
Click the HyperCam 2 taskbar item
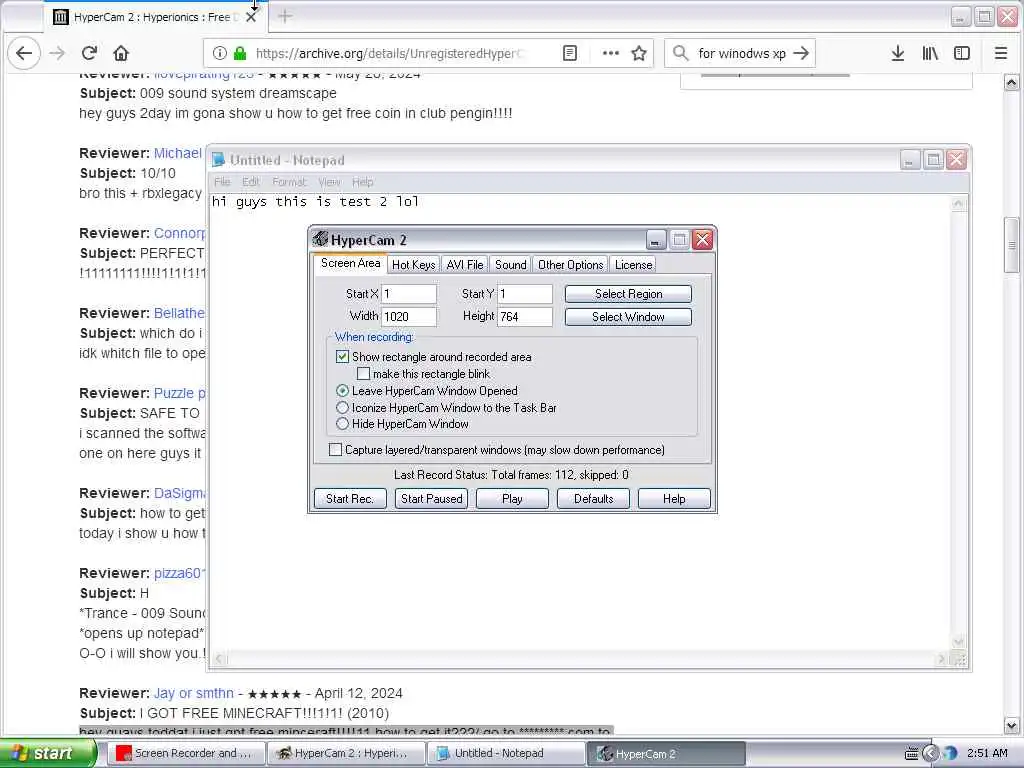[x=667, y=753]
